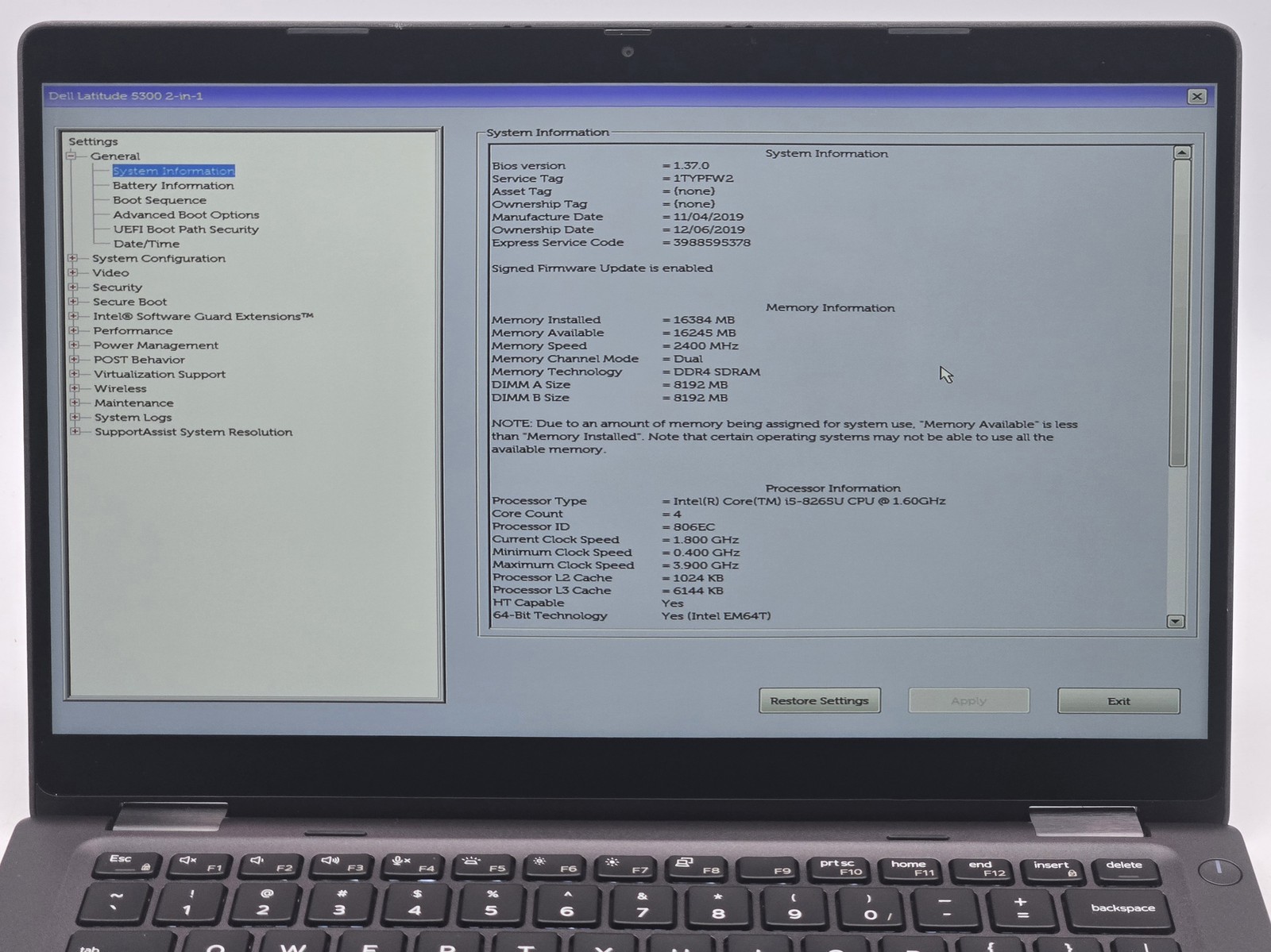Click Signed Firmware Update is enabled text
The width and height of the screenshot is (1271, 952).
602,268
